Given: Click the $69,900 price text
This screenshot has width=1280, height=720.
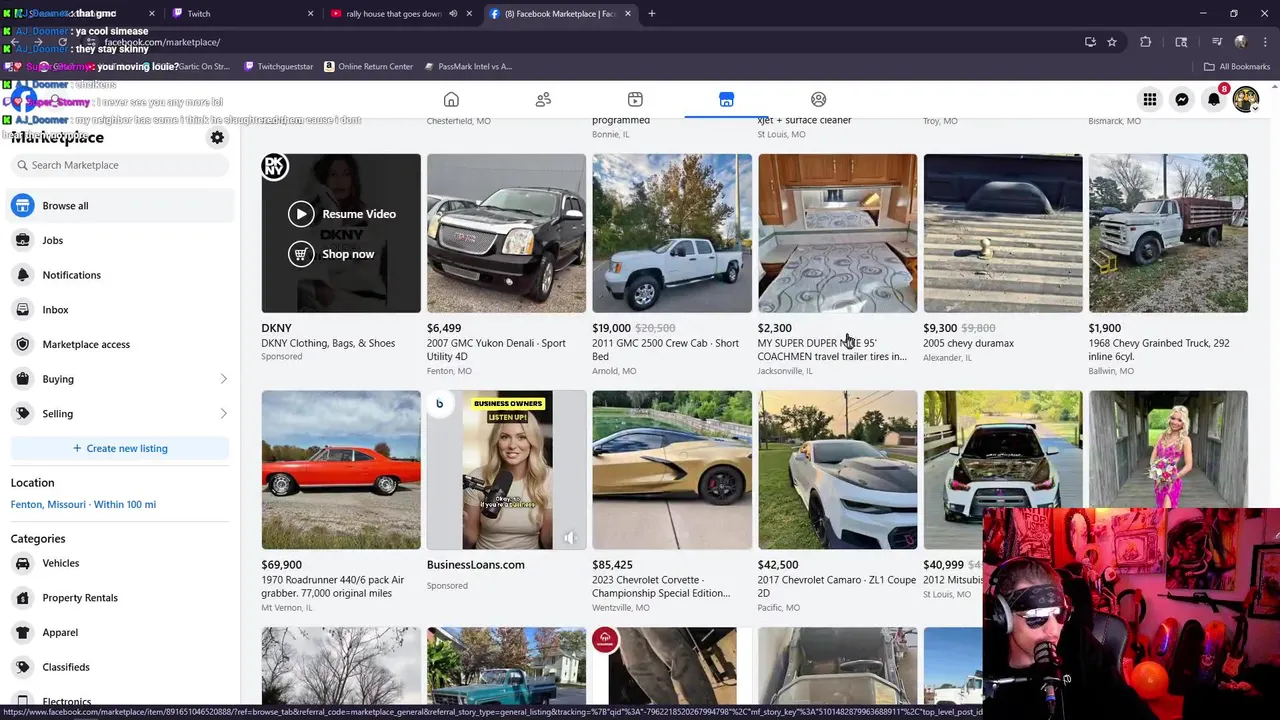Looking at the screenshot, I should coord(281,565).
